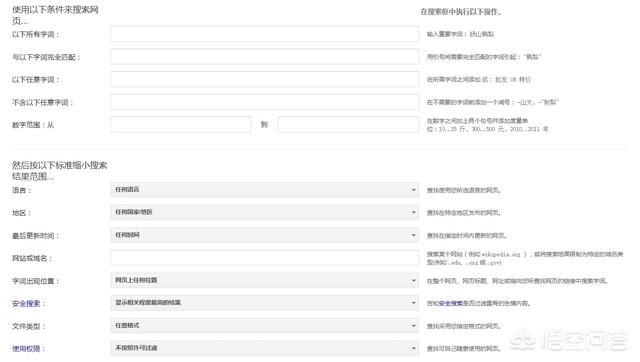Expand the 地区 dropdown showing 任何国家/地区
Image resolution: width=640 pixels, height=362 pixels.
[264, 212]
